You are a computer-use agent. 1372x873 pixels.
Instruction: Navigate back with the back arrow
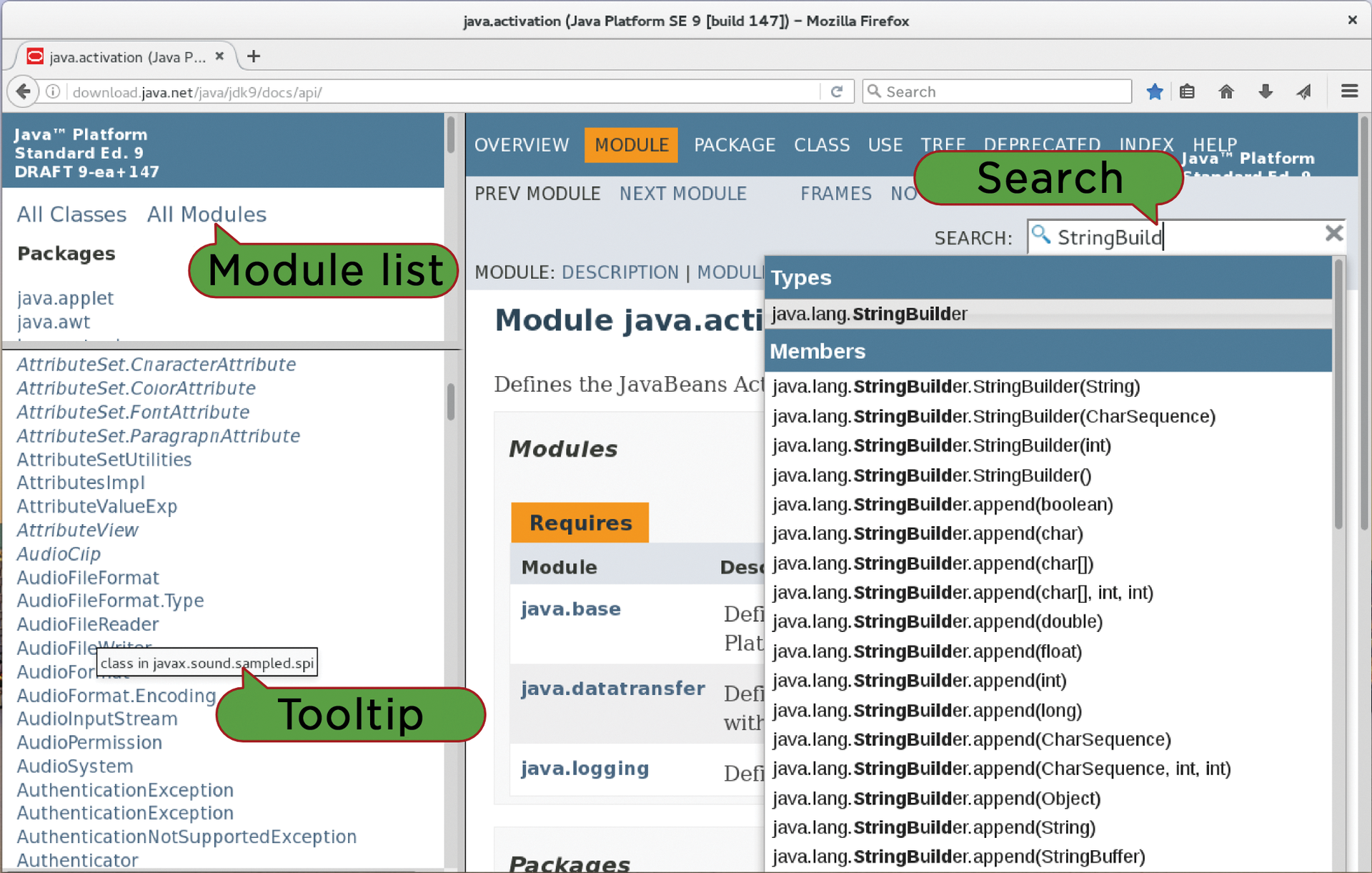pos(23,92)
